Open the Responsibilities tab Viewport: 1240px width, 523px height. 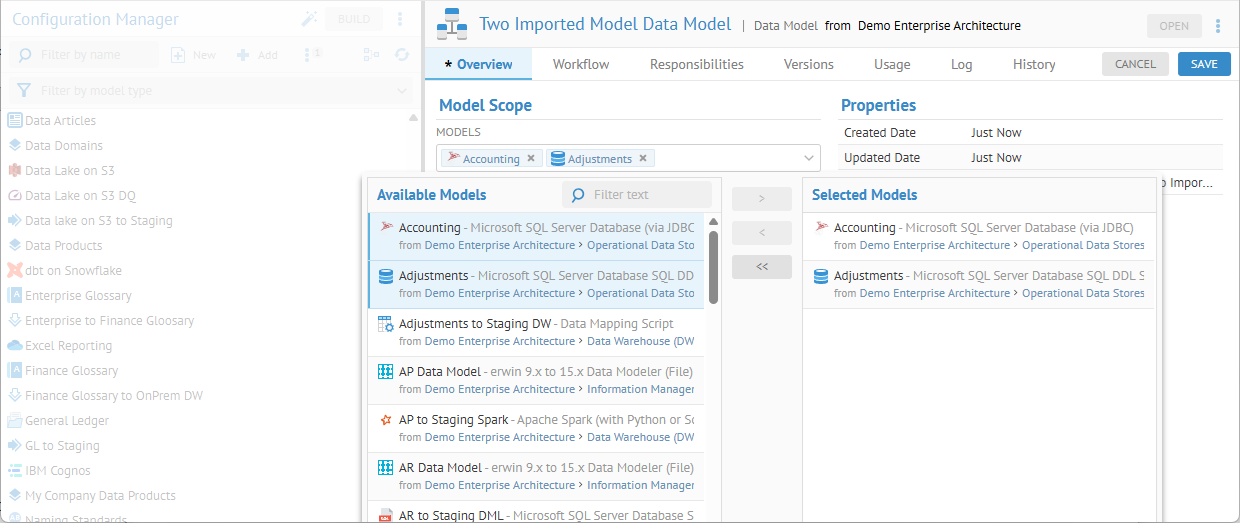tap(696, 64)
